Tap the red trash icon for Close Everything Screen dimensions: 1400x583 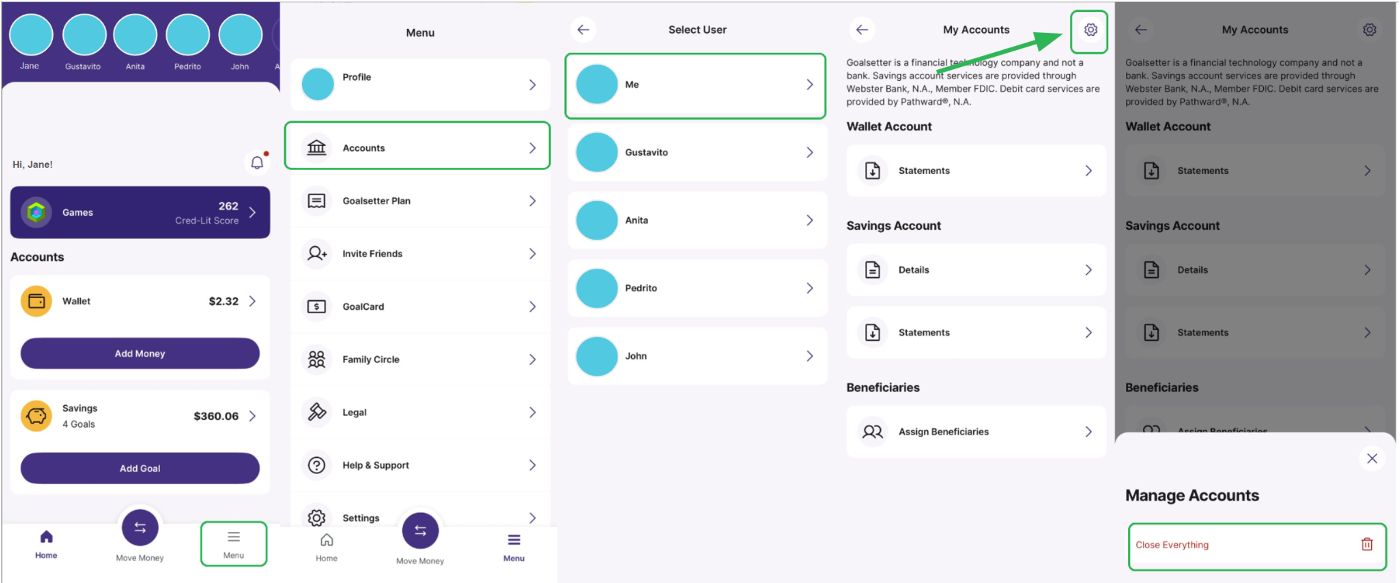pyautogui.click(x=1366, y=545)
